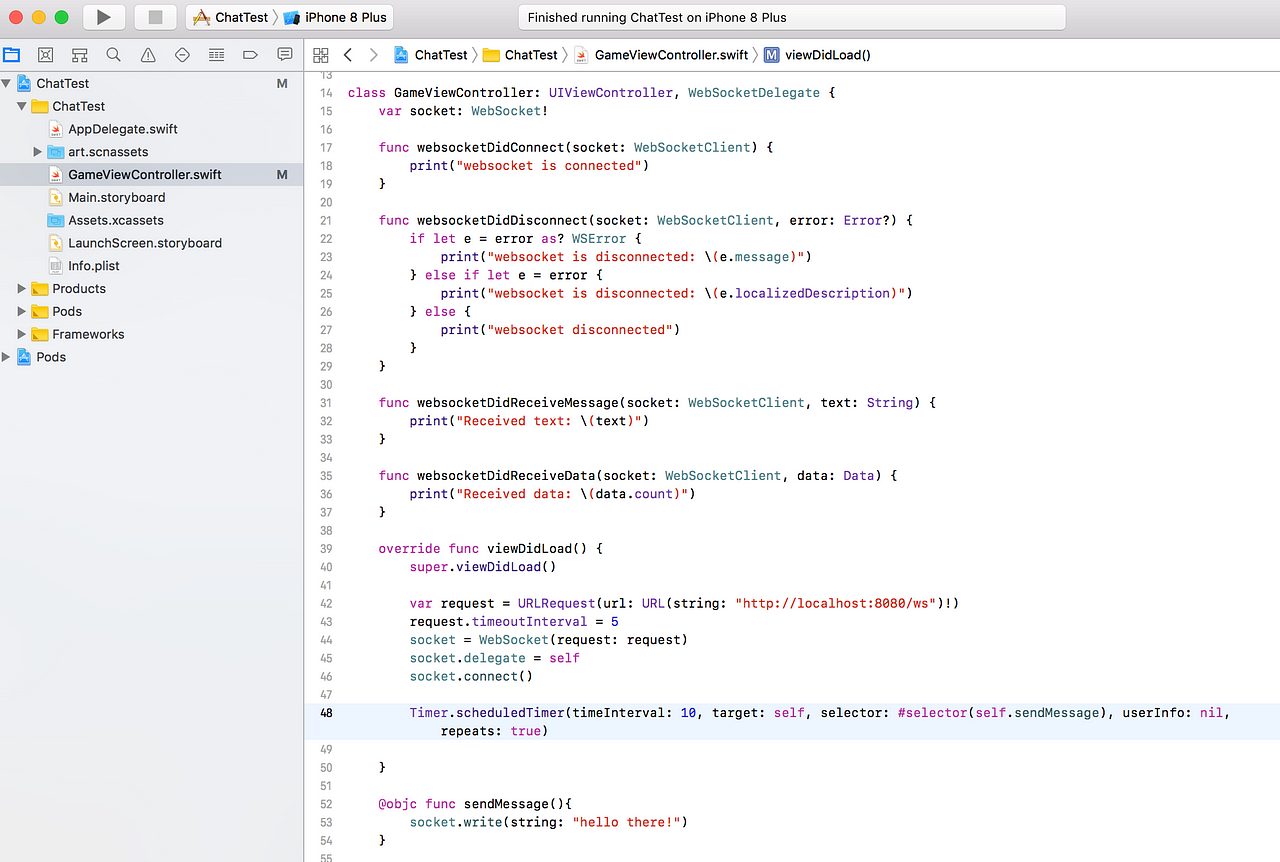Open viewDidLoad() method jump bar menu
This screenshot has height=862, width=1280.
817,55
